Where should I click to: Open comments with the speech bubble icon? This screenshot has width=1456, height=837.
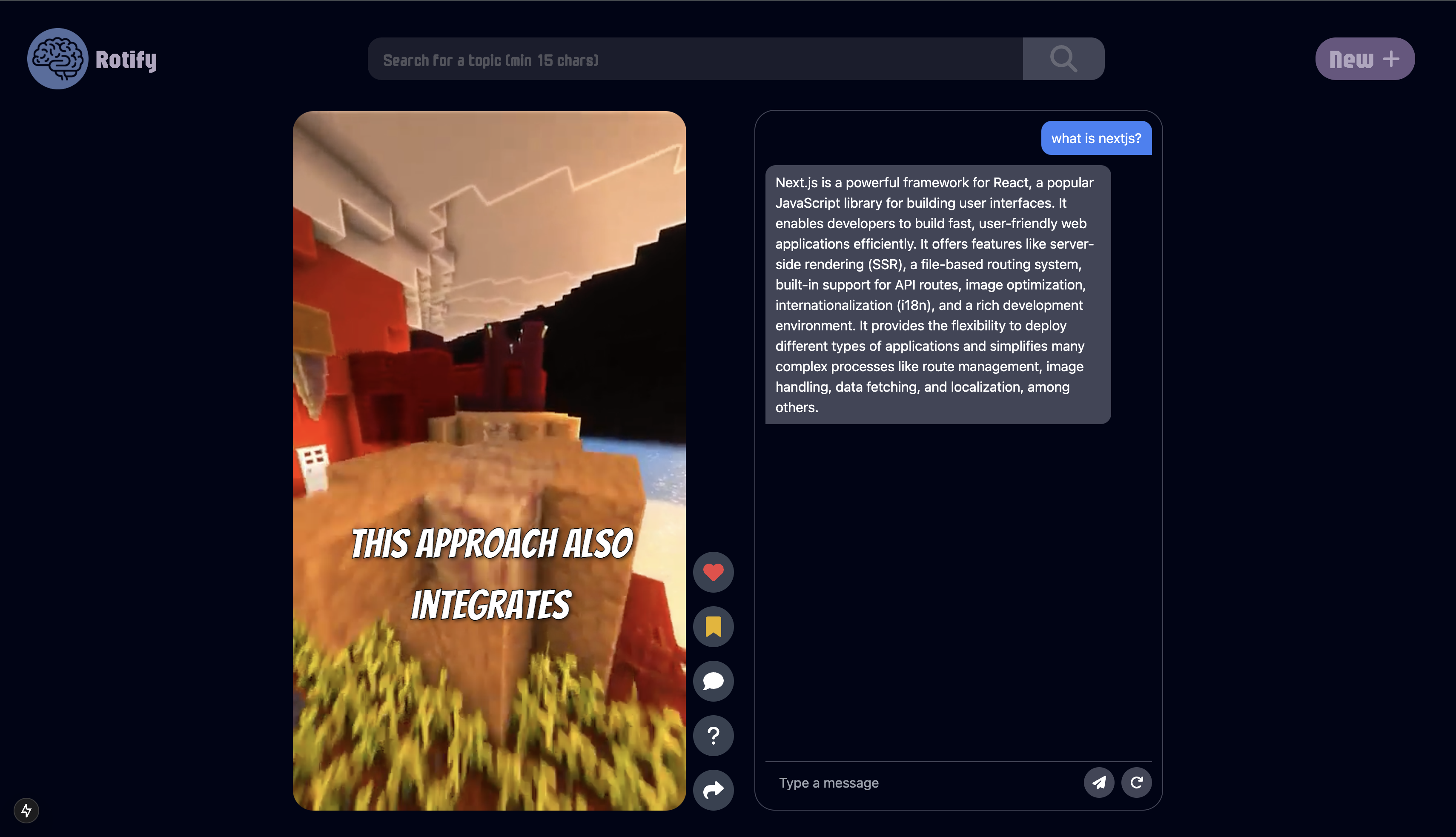click(x=714, y=681)
